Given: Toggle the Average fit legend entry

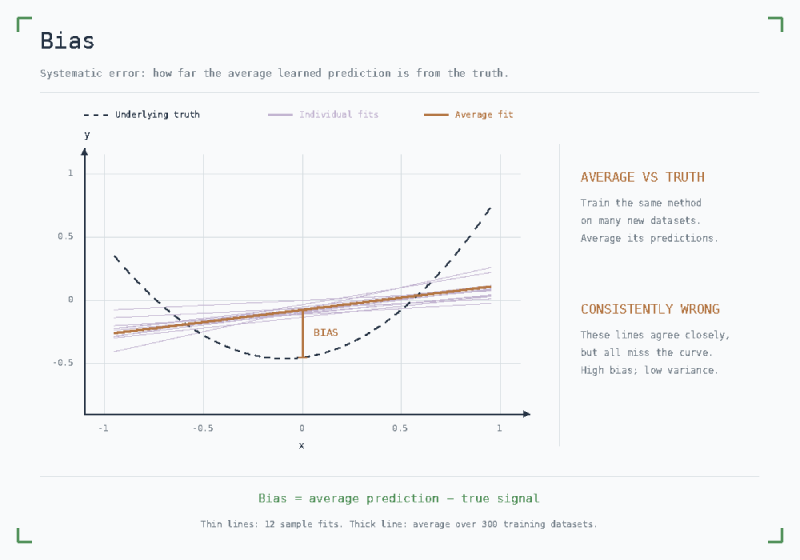Looking at the screenshot, I should tap(468, 115).
